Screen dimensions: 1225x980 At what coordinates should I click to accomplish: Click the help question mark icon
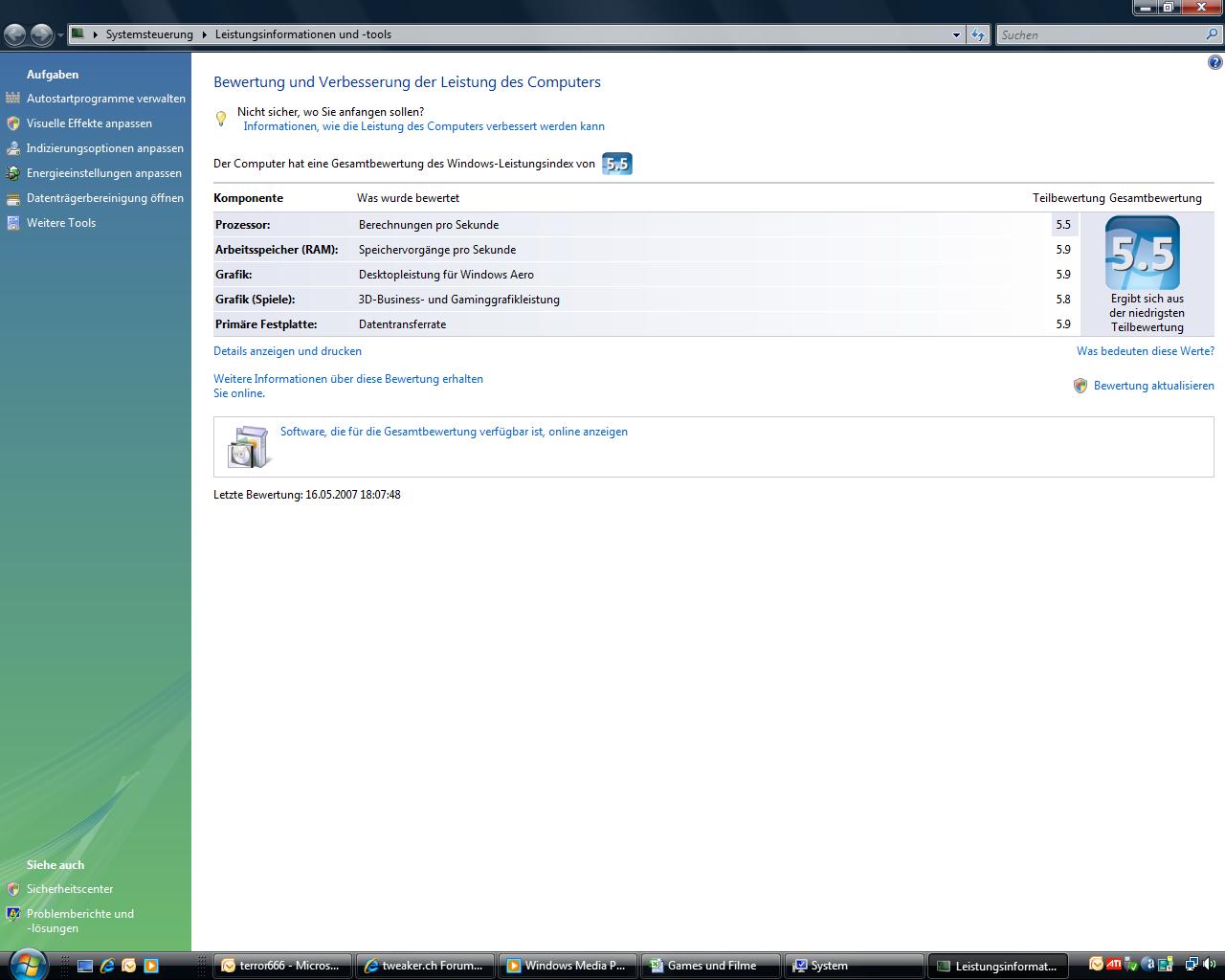pyautogui.click(x=1214, y=63)
